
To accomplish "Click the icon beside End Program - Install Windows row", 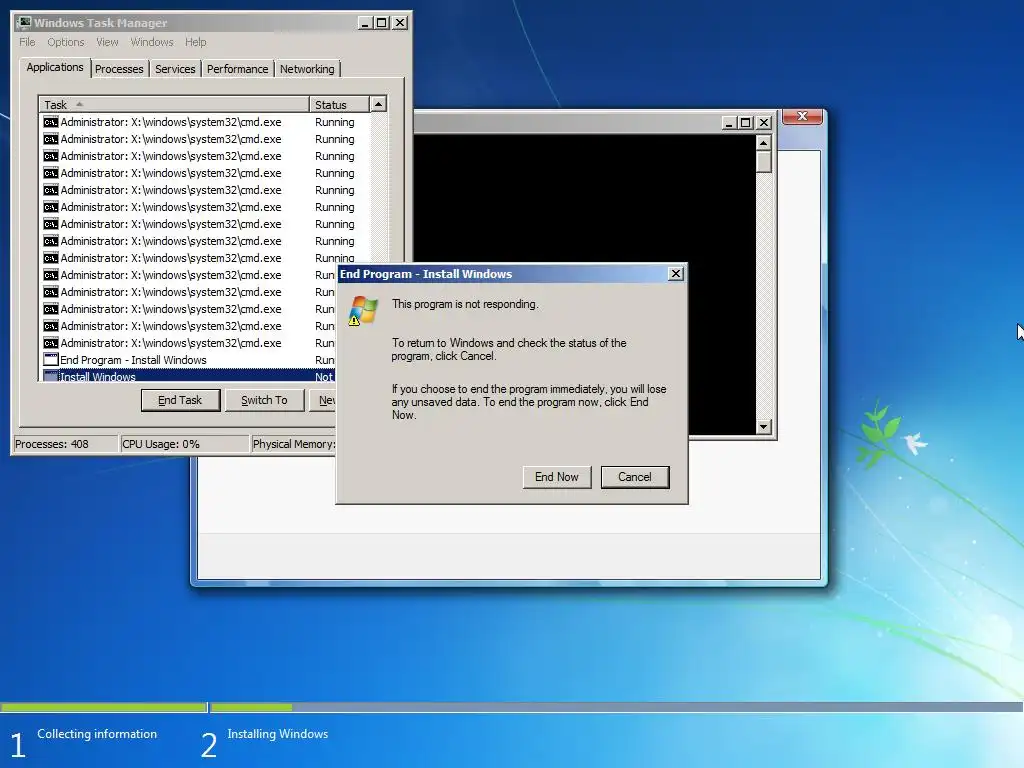I will [x=50, y=360].
